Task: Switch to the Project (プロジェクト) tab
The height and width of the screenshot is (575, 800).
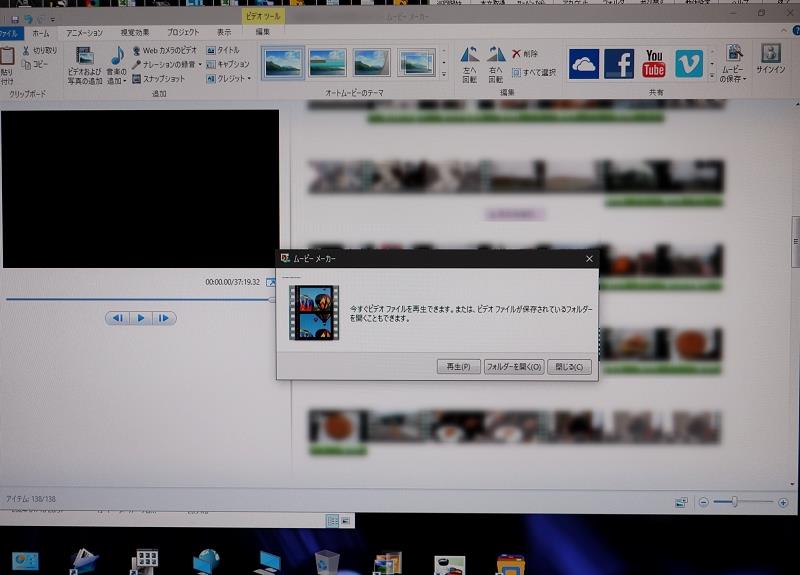Action: coord(183,32)
